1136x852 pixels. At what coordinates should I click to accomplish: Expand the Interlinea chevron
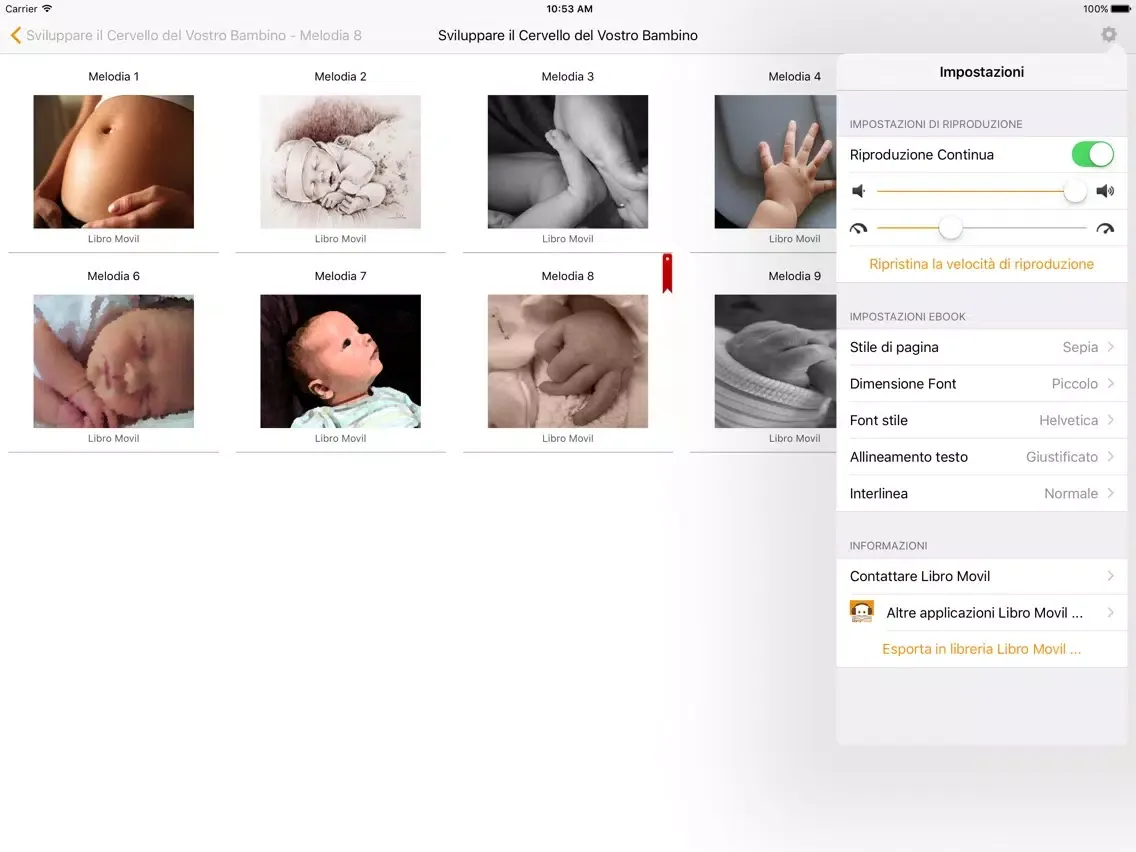pyautogui.click(x=1111, y=493)
